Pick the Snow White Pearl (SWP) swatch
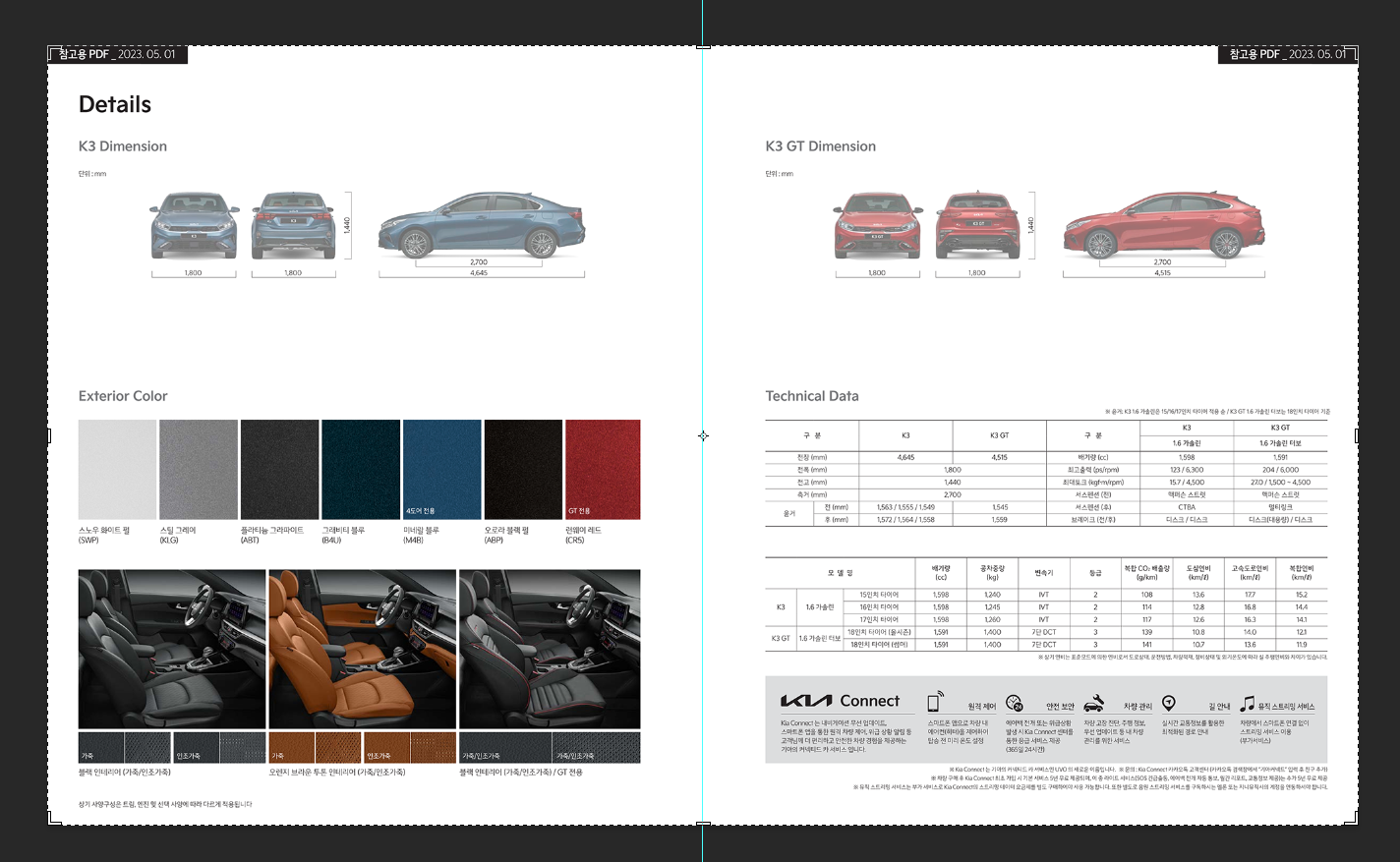Image resolution: width=1400 pixels, height=862 pixels. [117, 469]
